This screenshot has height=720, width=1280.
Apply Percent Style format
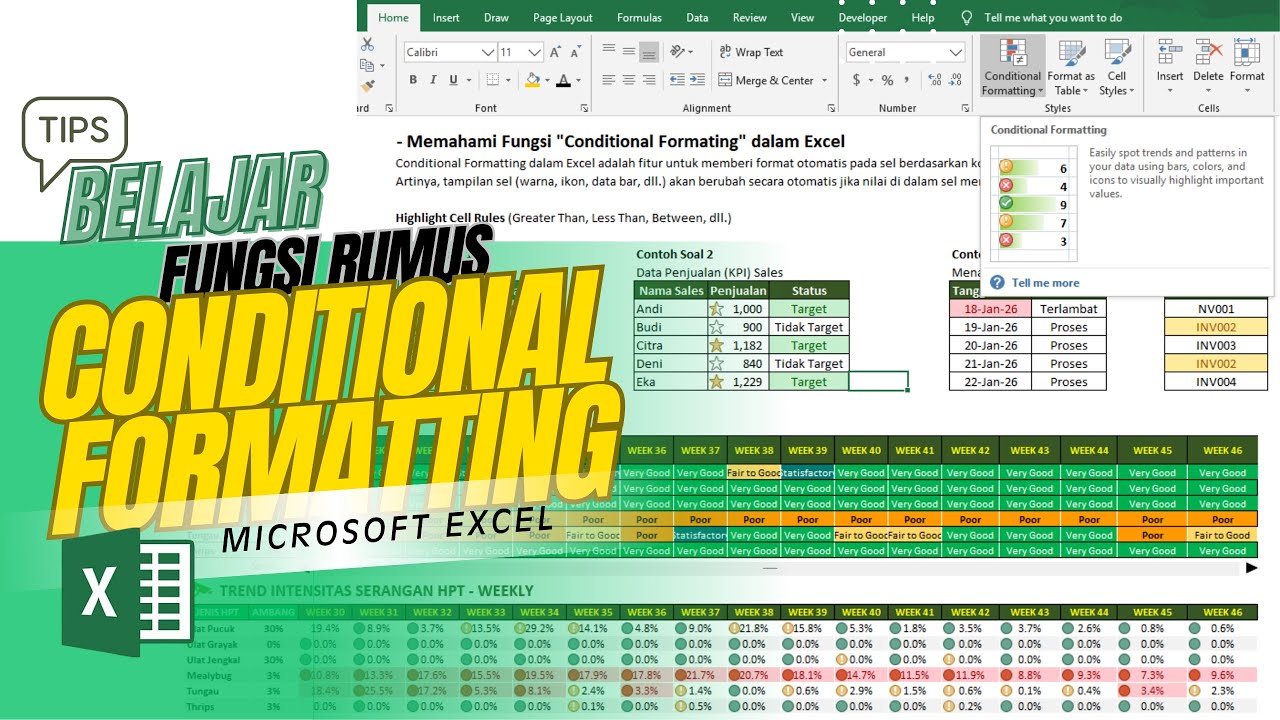[x=887, y=80]
